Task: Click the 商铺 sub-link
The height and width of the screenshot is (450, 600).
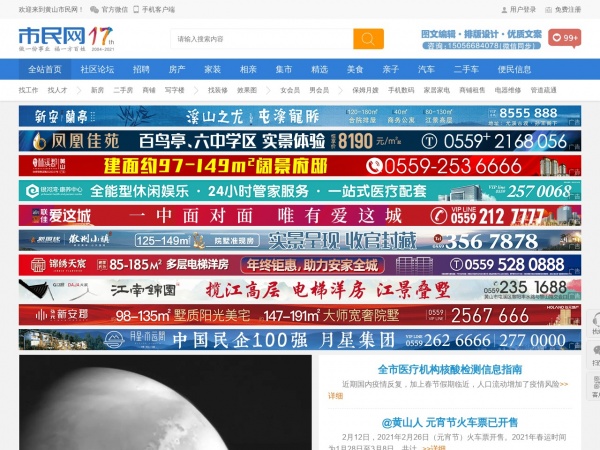Action: pyautogui.click(x=149, y=90)
